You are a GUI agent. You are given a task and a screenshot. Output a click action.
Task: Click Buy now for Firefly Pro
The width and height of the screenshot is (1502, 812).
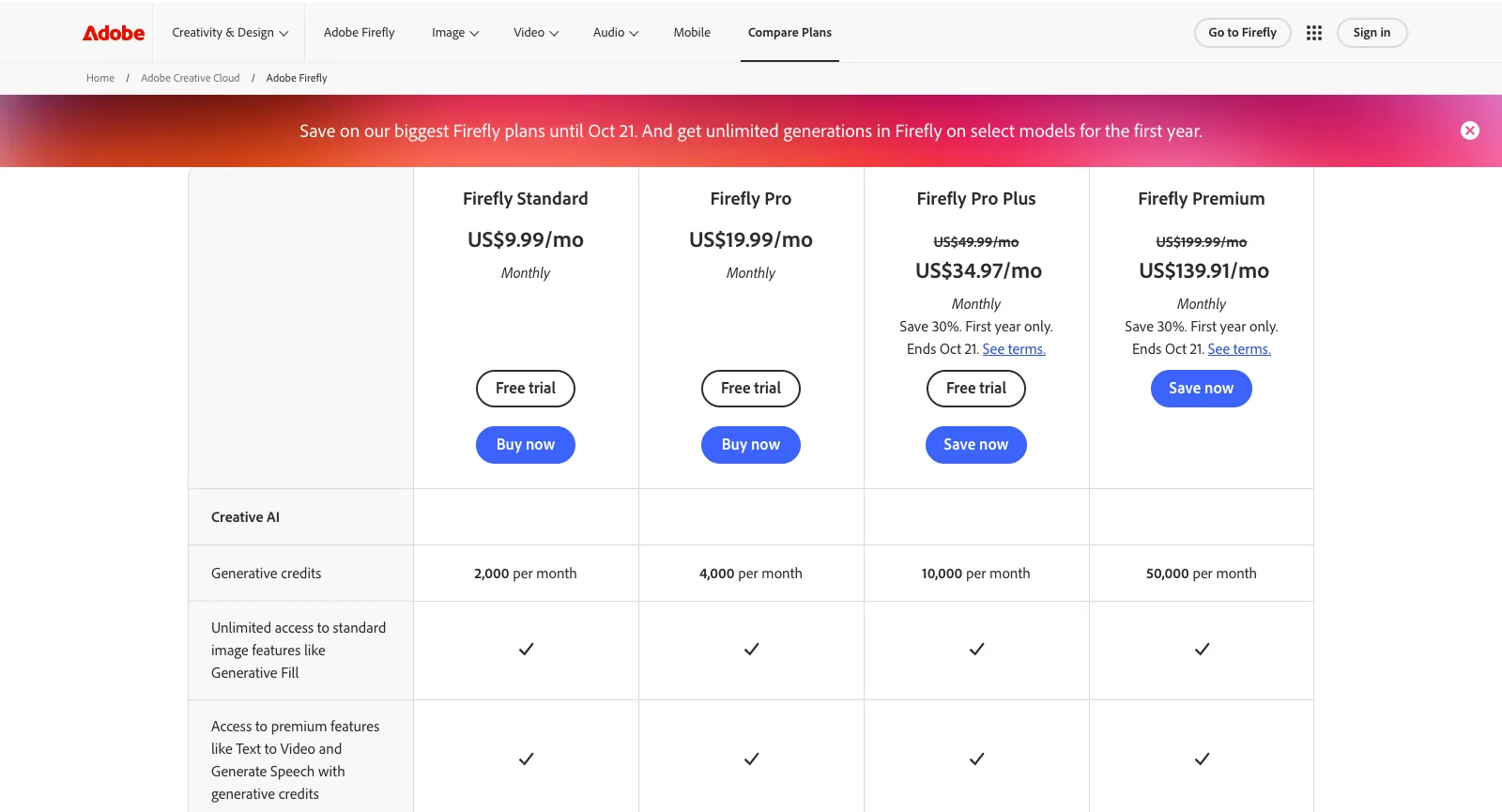click(751, 445)
